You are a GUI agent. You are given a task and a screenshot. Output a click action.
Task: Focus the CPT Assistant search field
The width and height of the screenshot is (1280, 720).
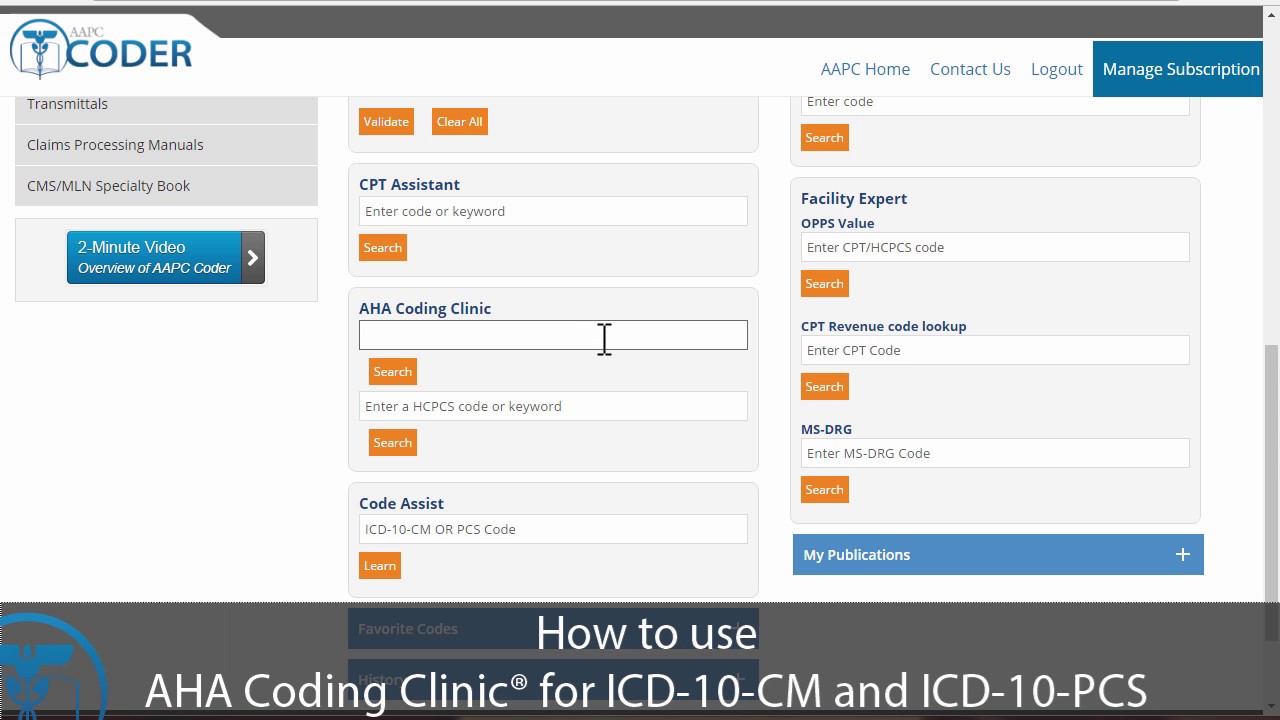553,211
